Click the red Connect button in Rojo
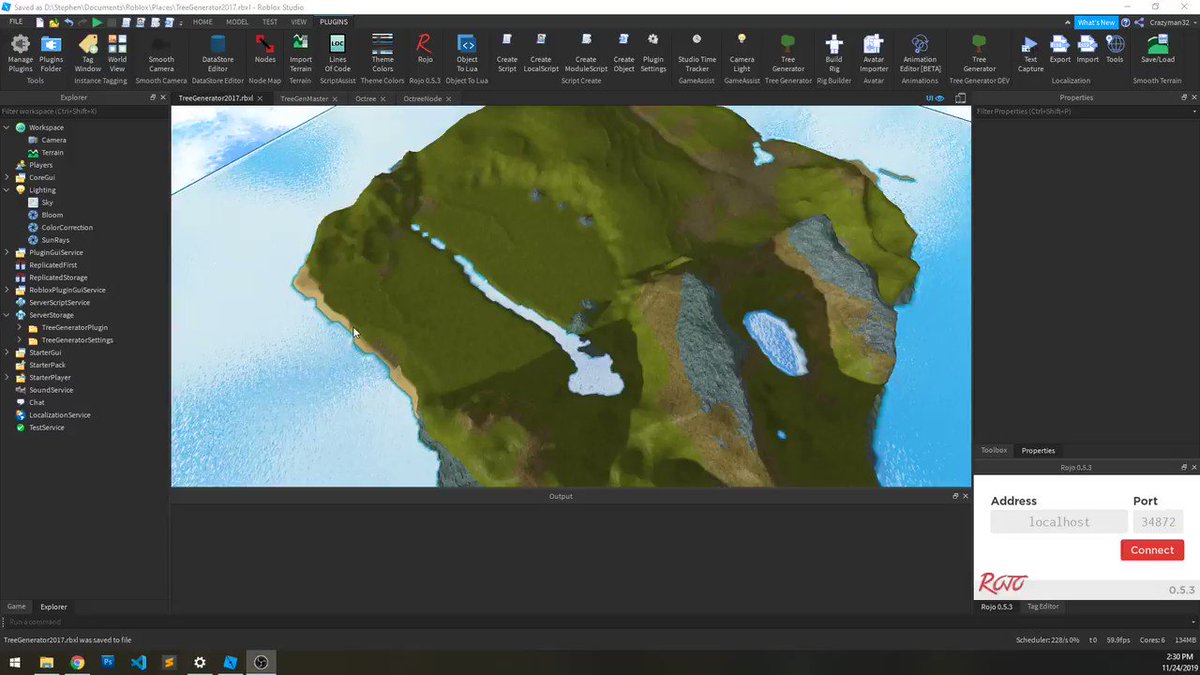The height and width of the screenshot is (675, 1200). coord(1152,550)
